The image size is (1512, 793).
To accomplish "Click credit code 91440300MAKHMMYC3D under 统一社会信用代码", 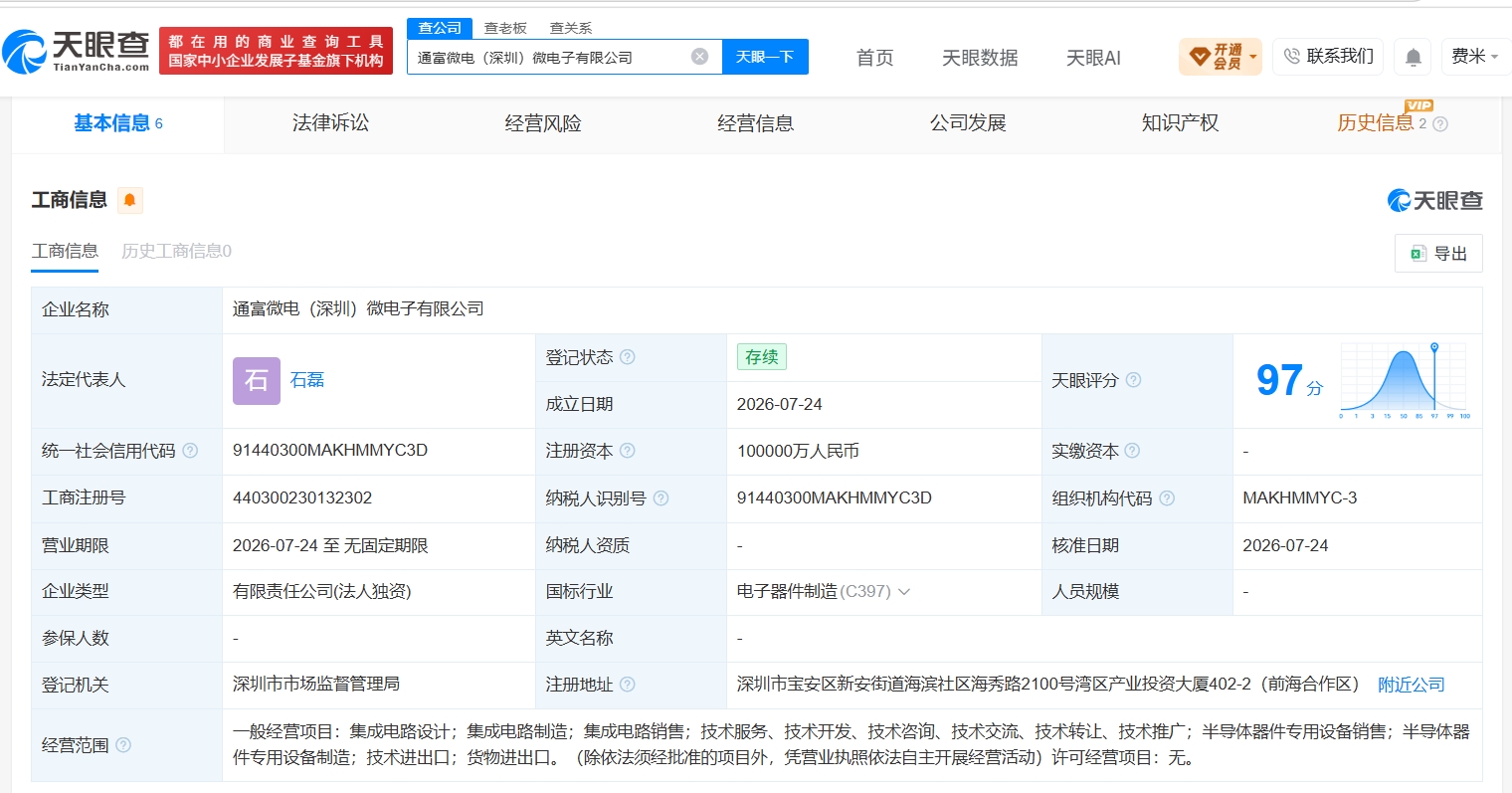I will click(330, 451).
